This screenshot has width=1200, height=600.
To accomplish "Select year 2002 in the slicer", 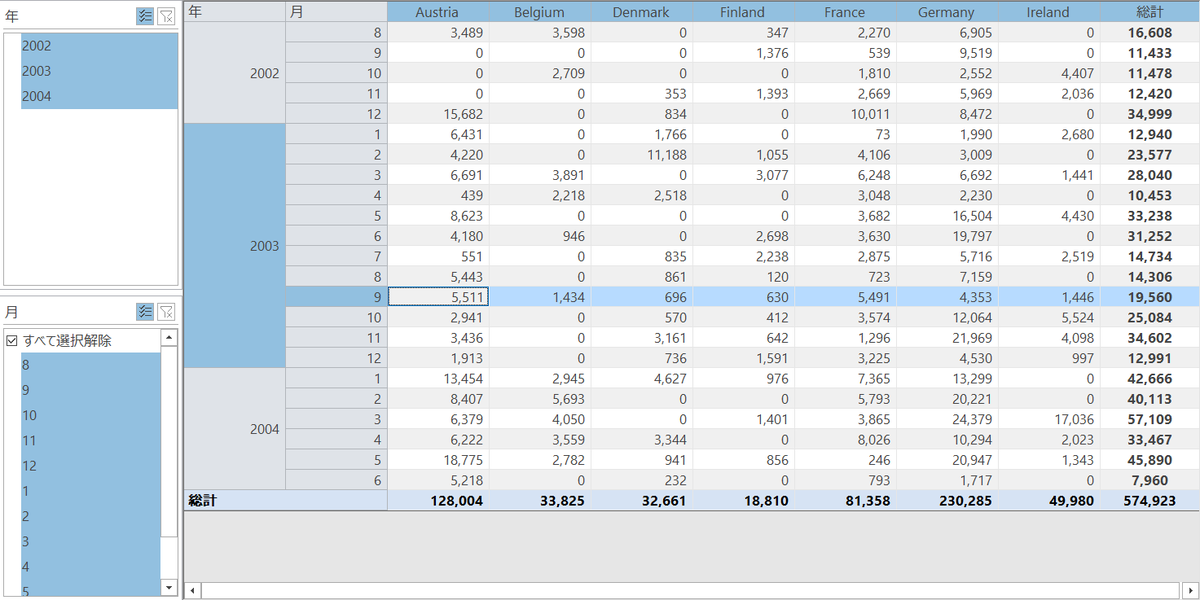I will (x=99, y=46).
